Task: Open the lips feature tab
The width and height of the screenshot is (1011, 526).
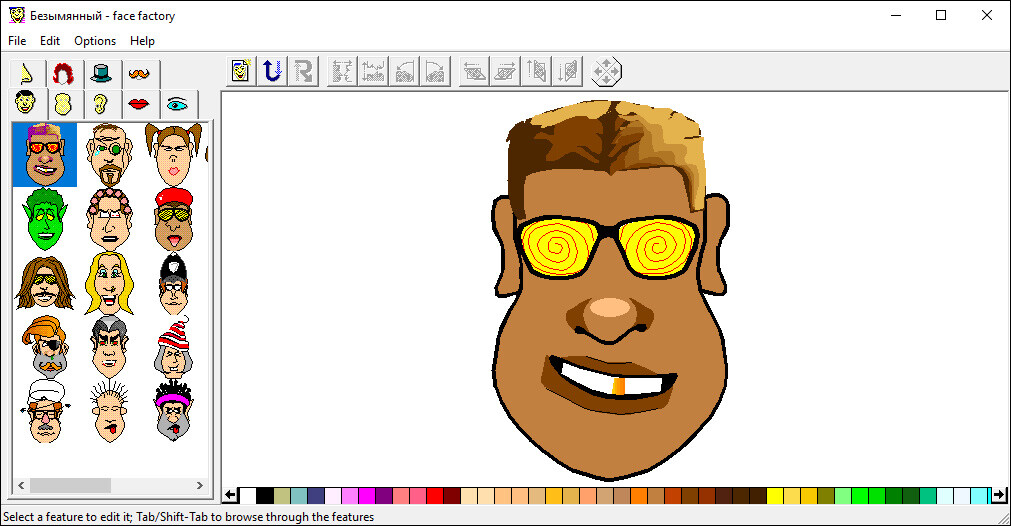Action: [139, 104]
